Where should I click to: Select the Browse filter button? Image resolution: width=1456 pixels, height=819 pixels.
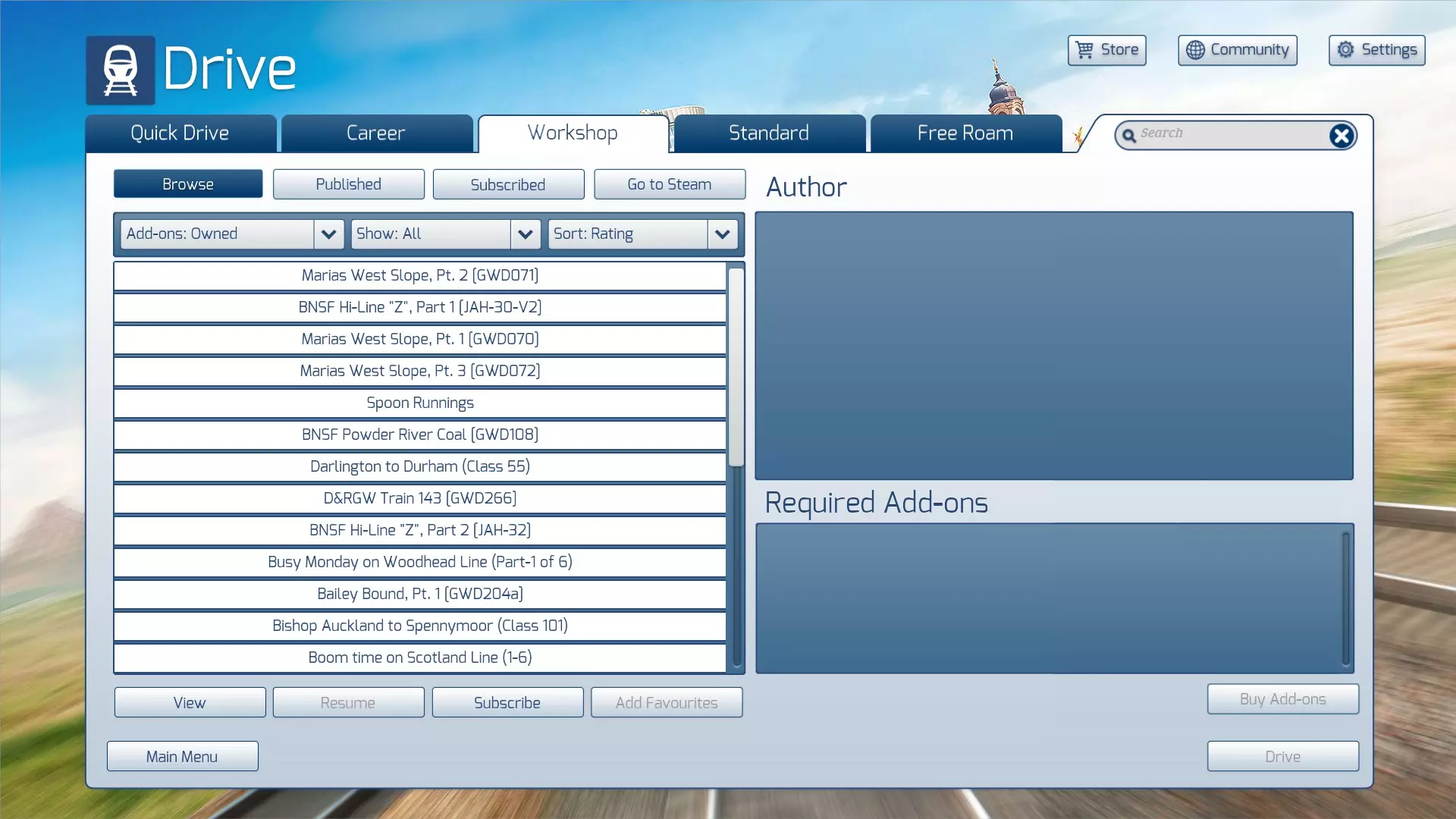pos(187,184)
